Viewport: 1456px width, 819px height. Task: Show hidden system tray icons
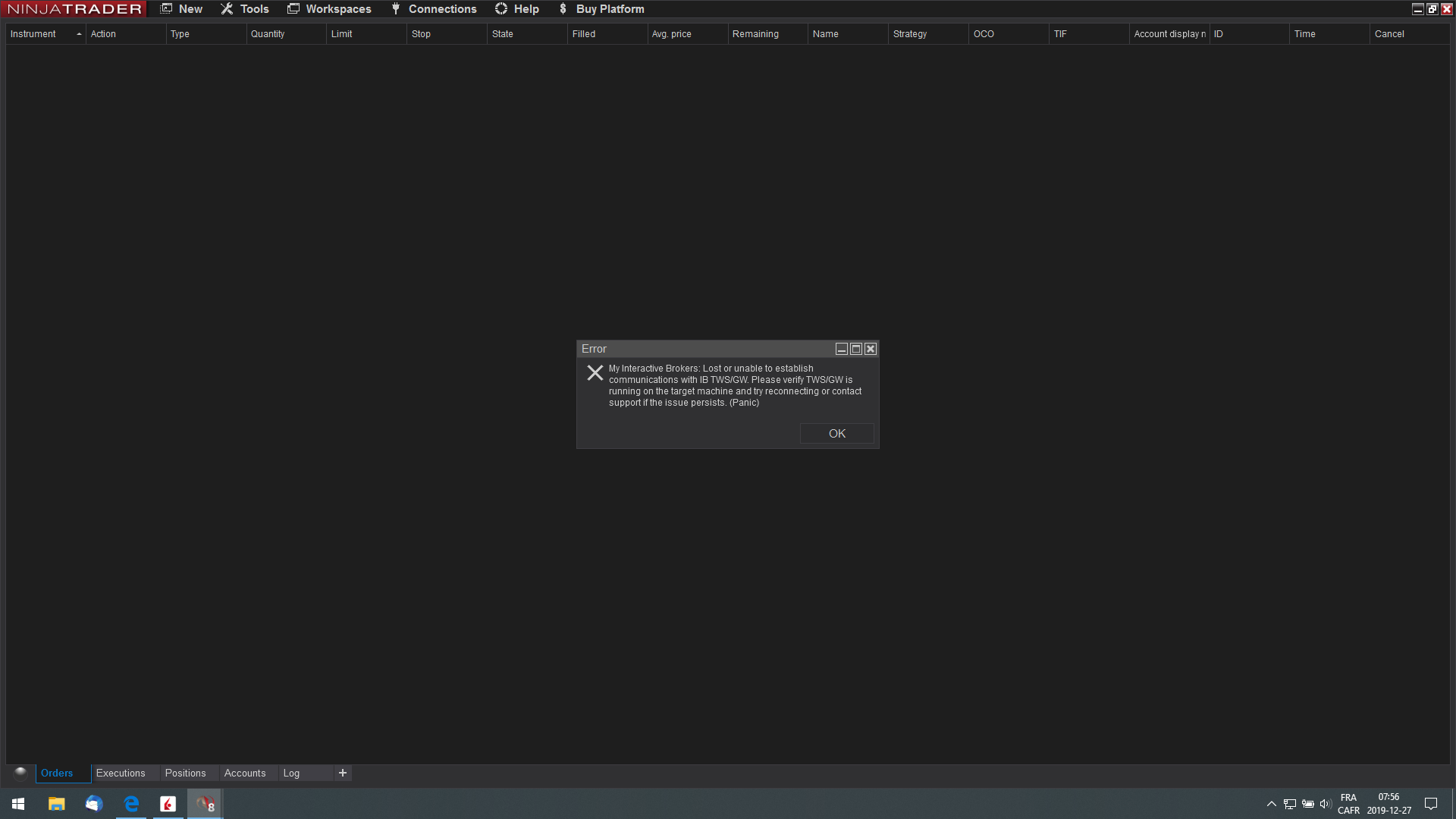[x=1272, y=804]
